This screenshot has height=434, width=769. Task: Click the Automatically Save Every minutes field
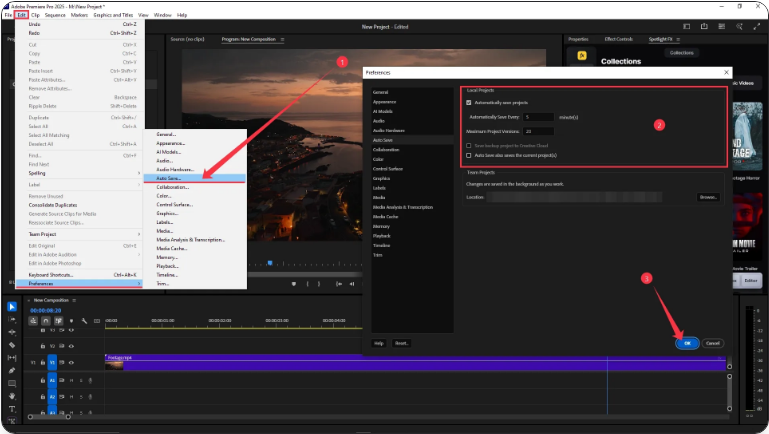point(538,117)
